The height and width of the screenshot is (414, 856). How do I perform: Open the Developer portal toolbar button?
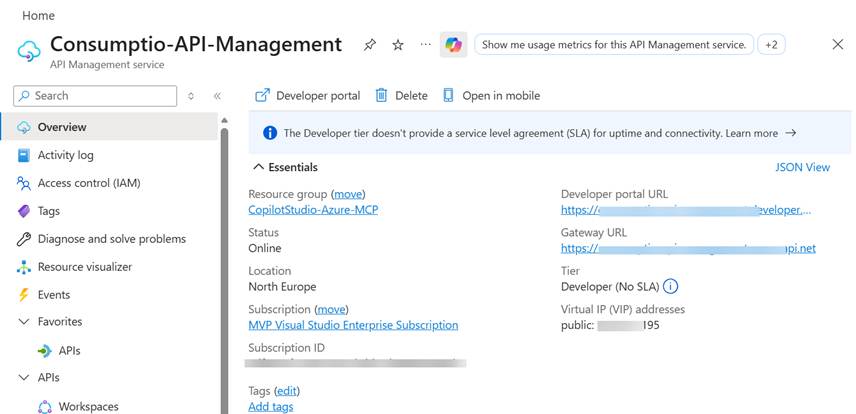point(308,96)
